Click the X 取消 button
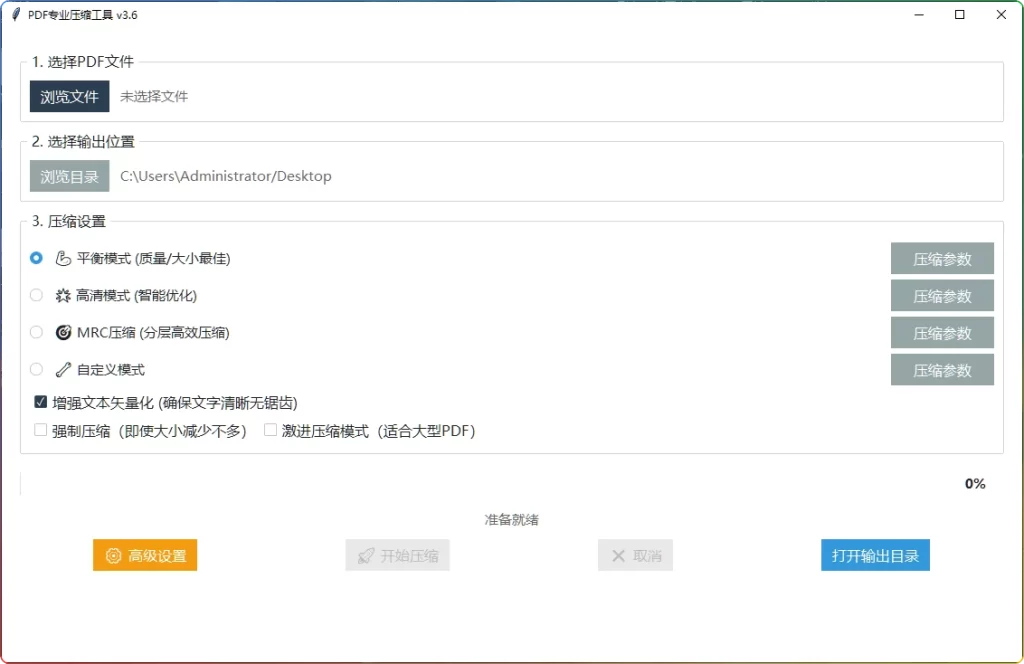Screen dimensions: 1024x664 (x=635, y=556)
